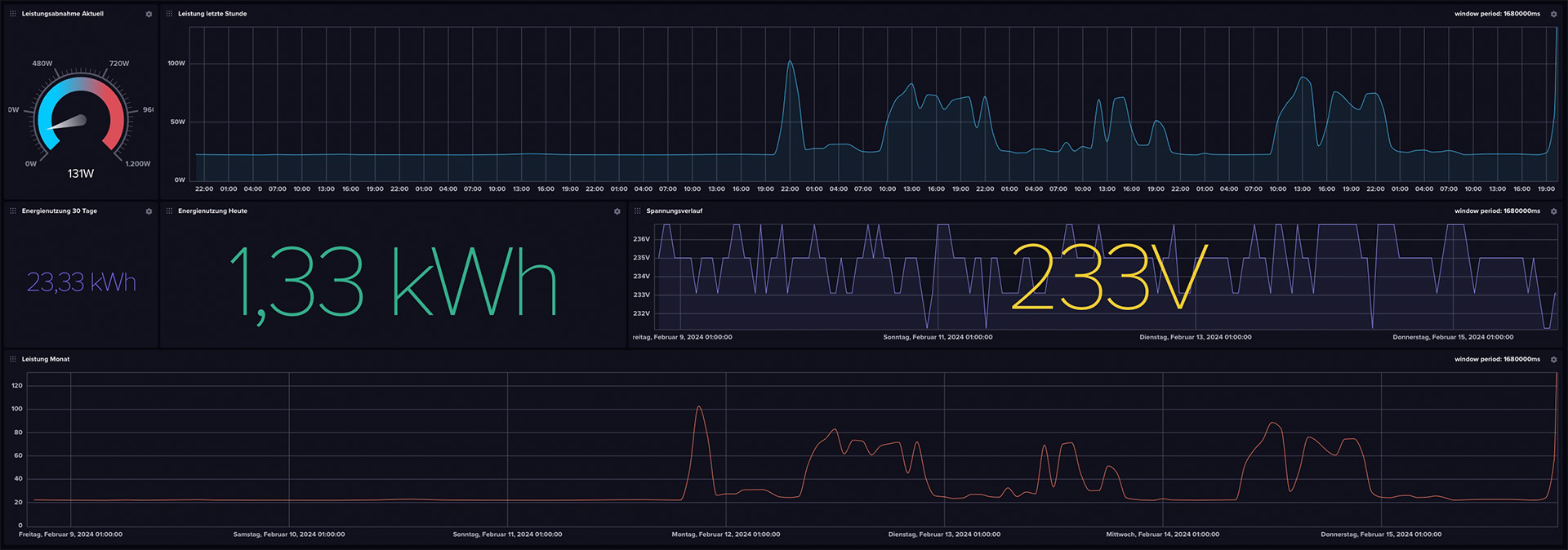Viewport: 1568px width, 550px height.
Task: Click drag handle beside Leistung letzte Stunde
Action: point(169,14)
